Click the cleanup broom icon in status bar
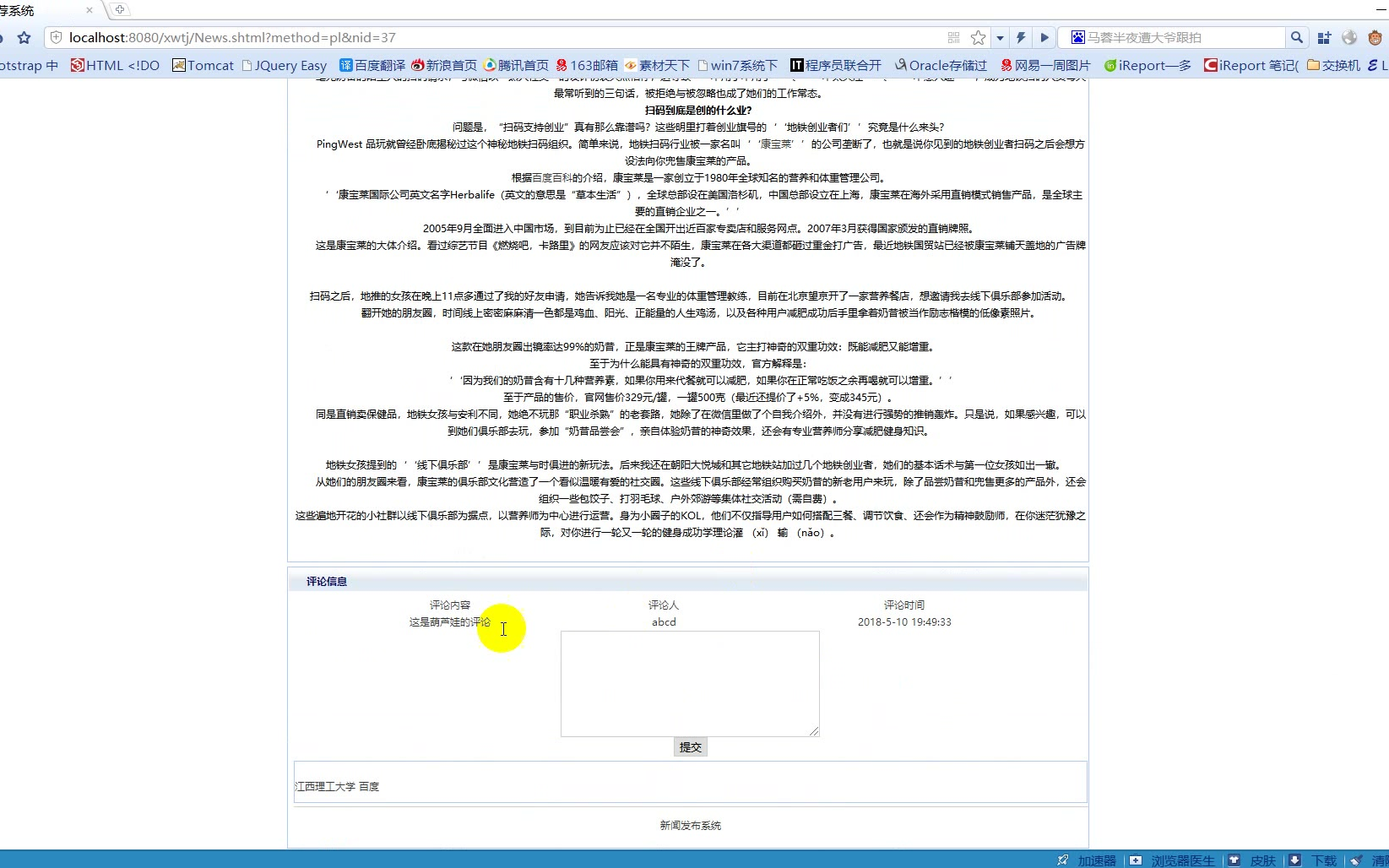 (x=1356, y=860)
